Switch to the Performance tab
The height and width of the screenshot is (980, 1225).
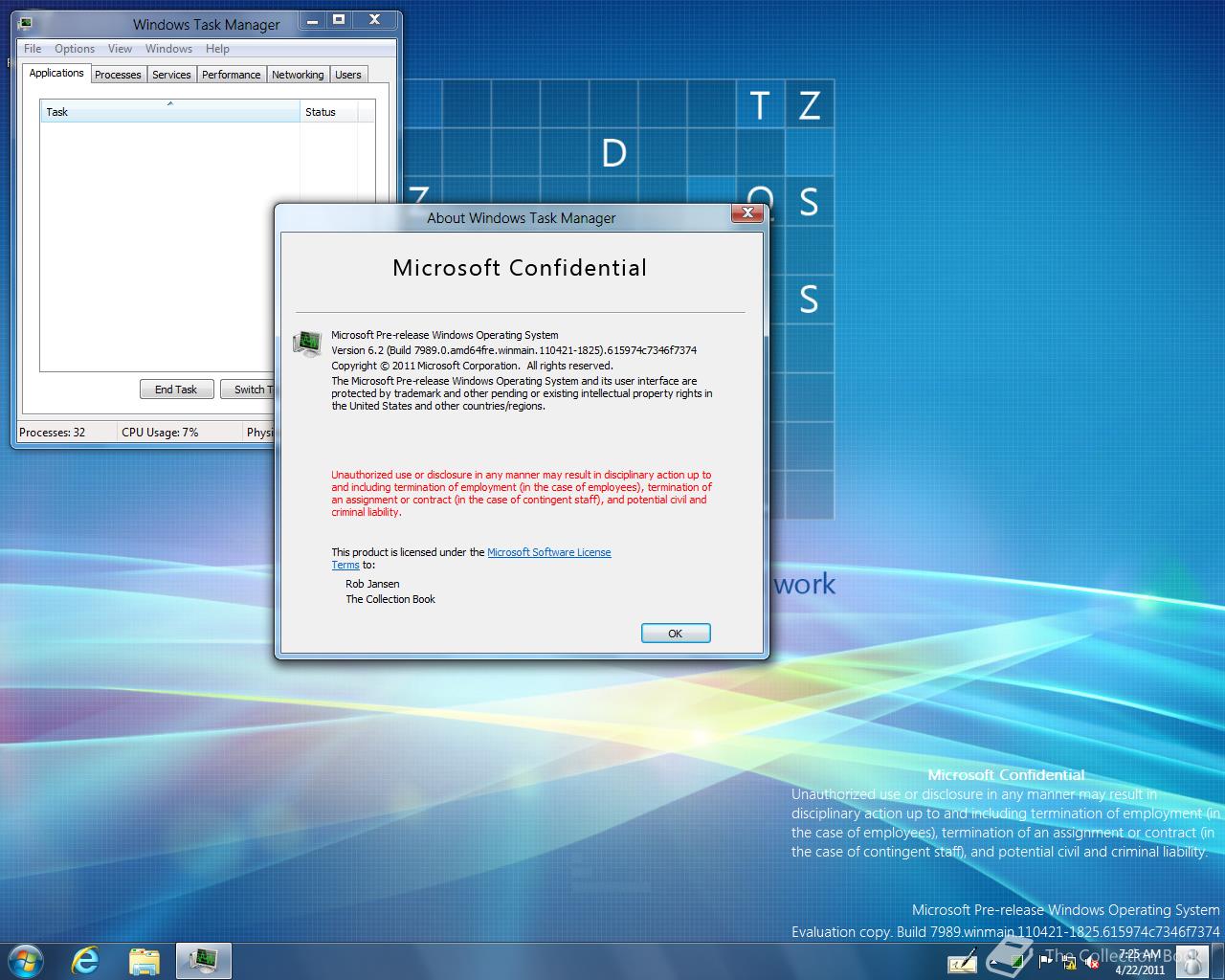tap(231, 75)
